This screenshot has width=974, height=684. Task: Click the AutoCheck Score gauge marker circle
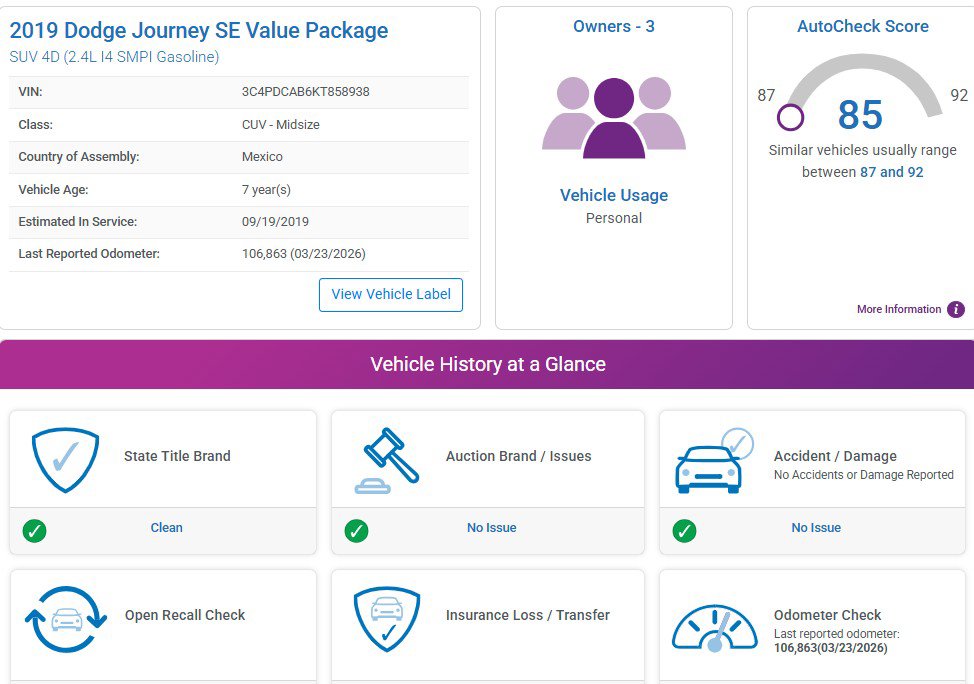coord(790,117)
